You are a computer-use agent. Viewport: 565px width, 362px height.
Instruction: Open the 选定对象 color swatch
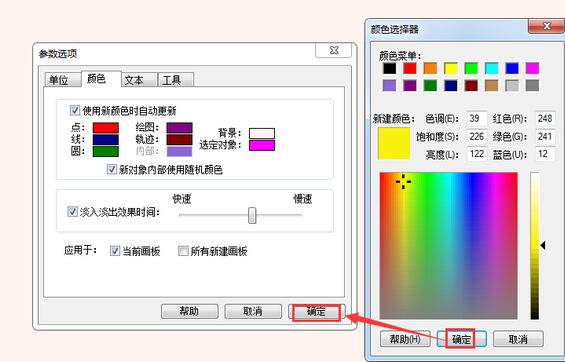[x=262, y=145]
